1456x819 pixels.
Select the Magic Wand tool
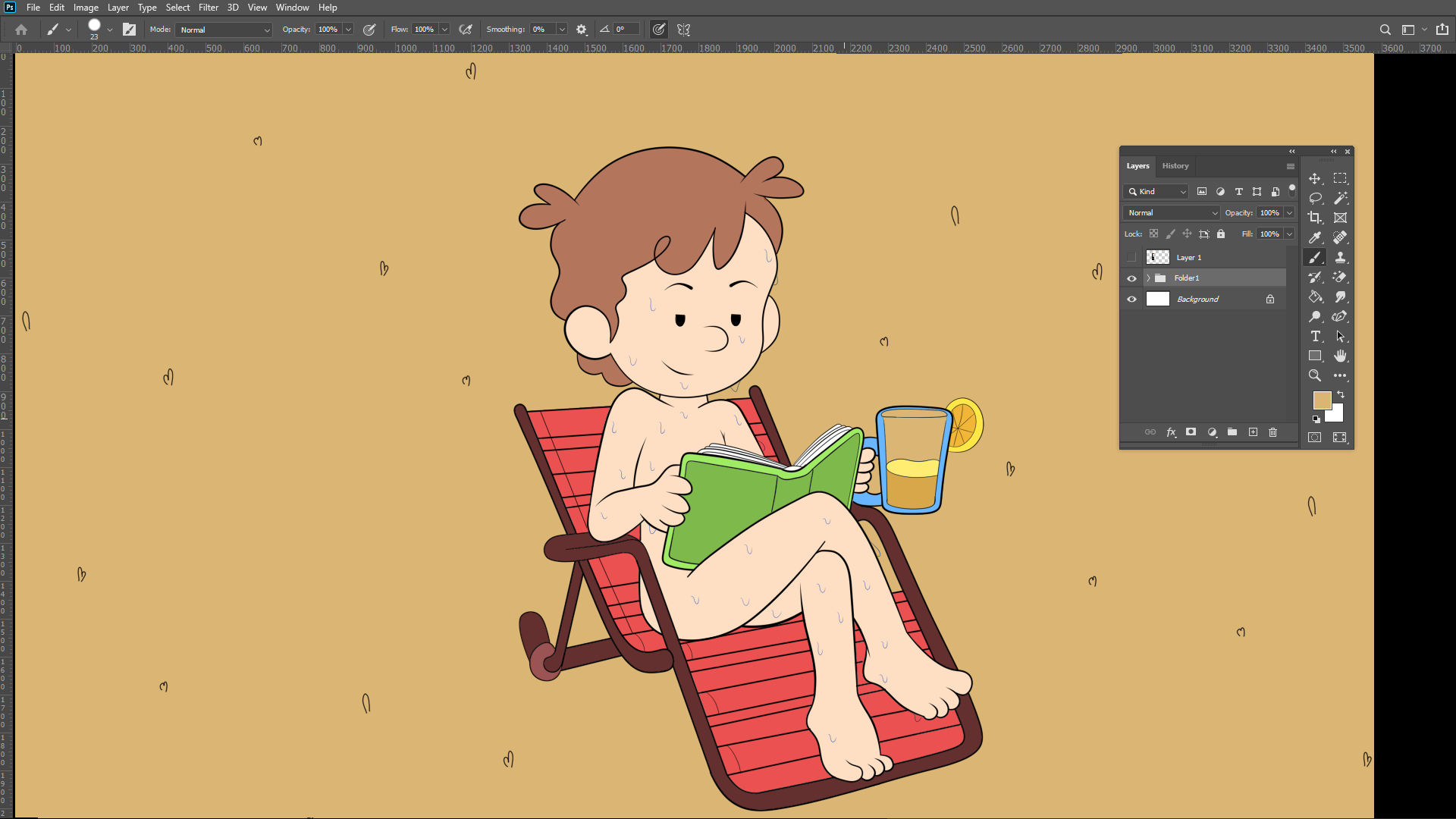pos(1340,198)
